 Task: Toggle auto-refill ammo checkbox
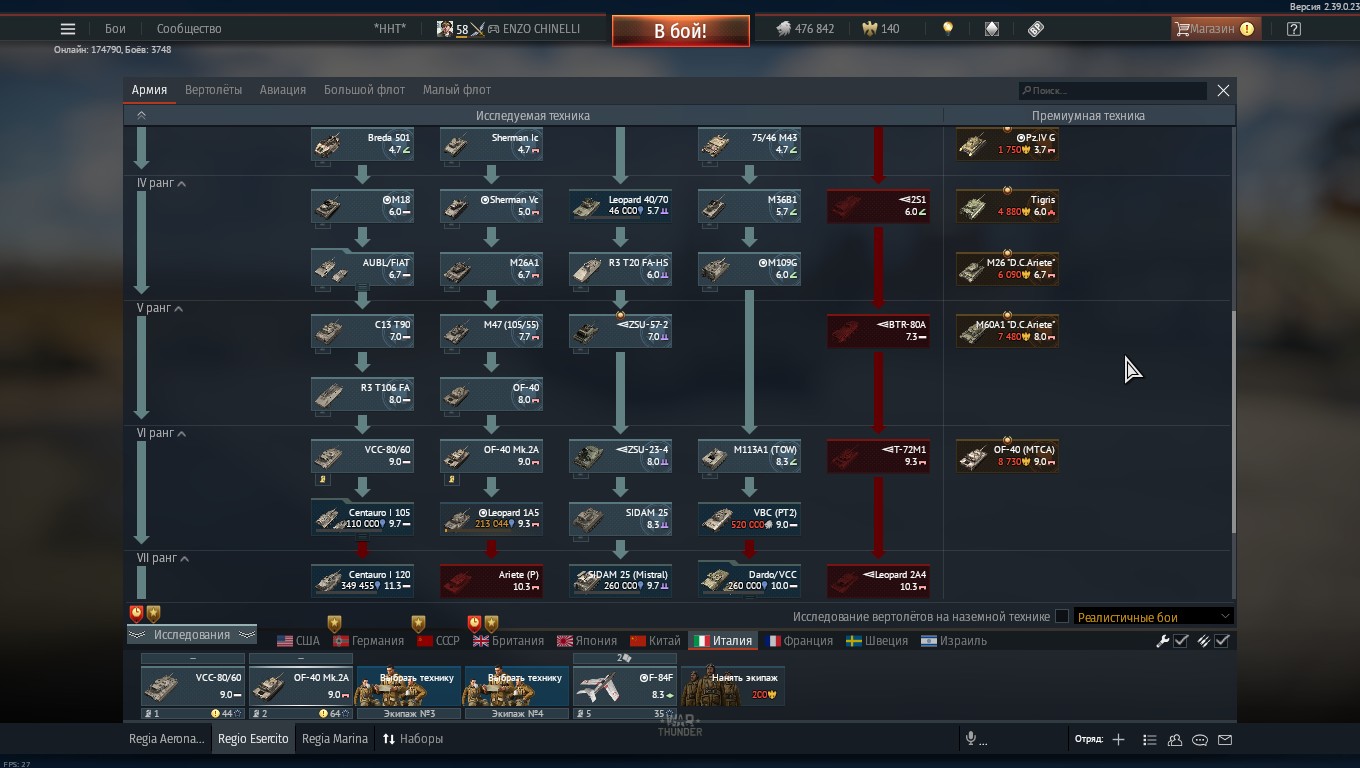coord(1221,641)
